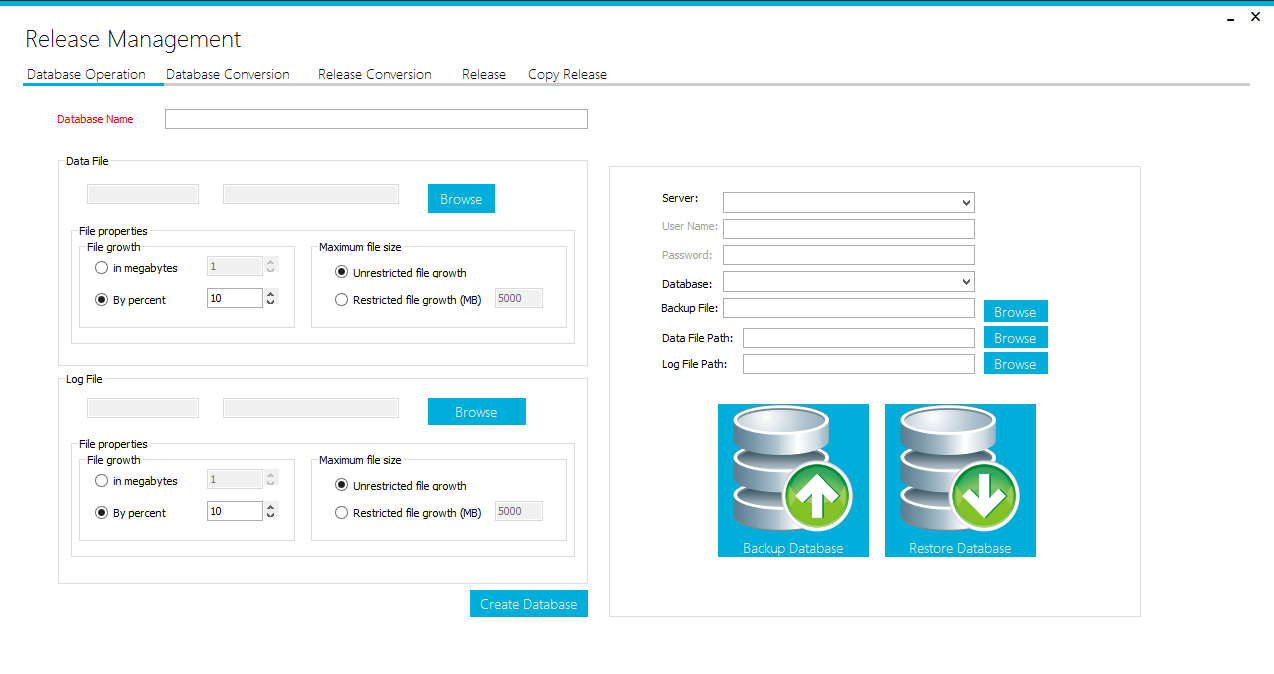The image size is (1274, 674).
Task: Increase Data File percent growth value
Action: (x=271, y=294)
